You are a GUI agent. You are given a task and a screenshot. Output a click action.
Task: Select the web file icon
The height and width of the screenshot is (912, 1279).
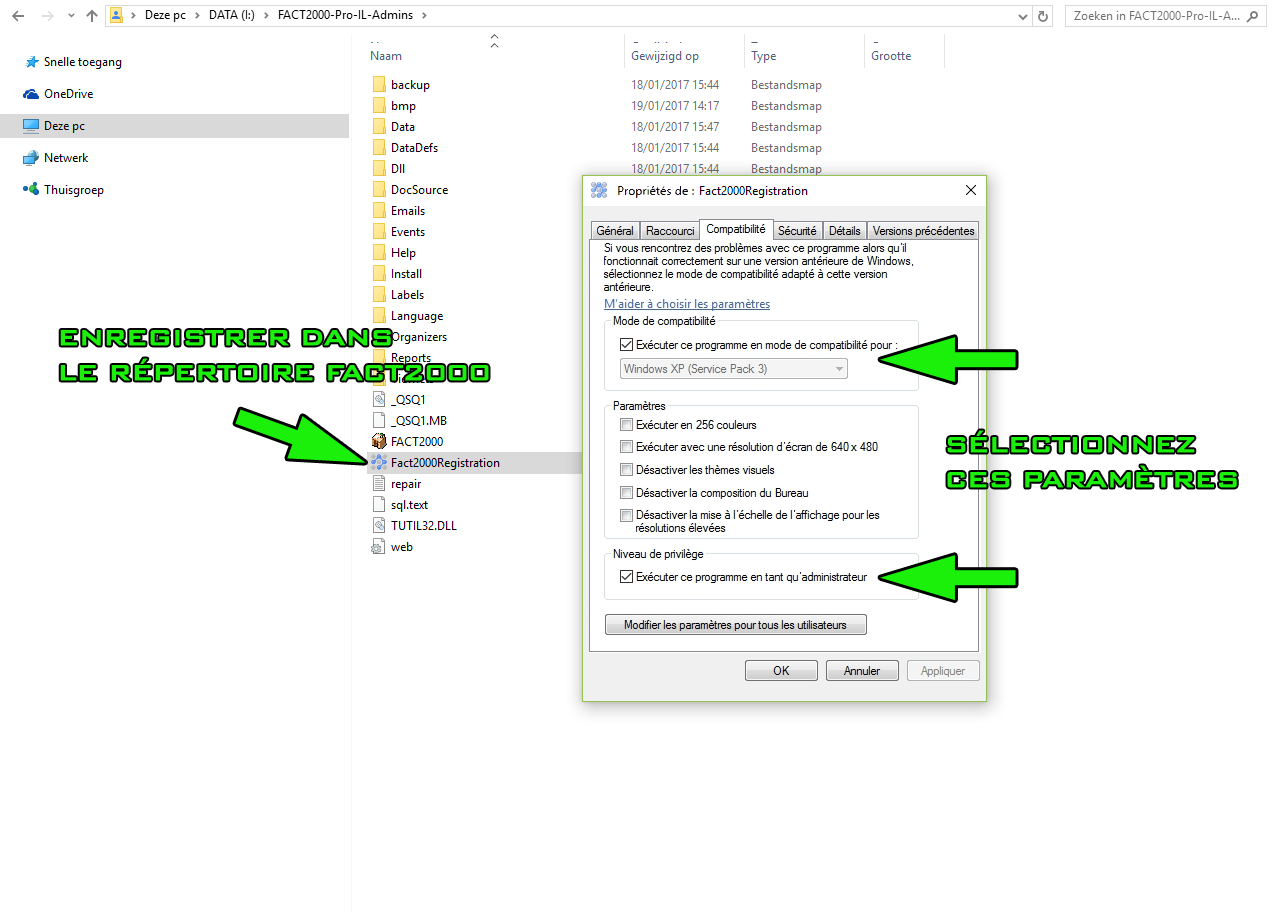pyautogui.click(x=378, y=547)
